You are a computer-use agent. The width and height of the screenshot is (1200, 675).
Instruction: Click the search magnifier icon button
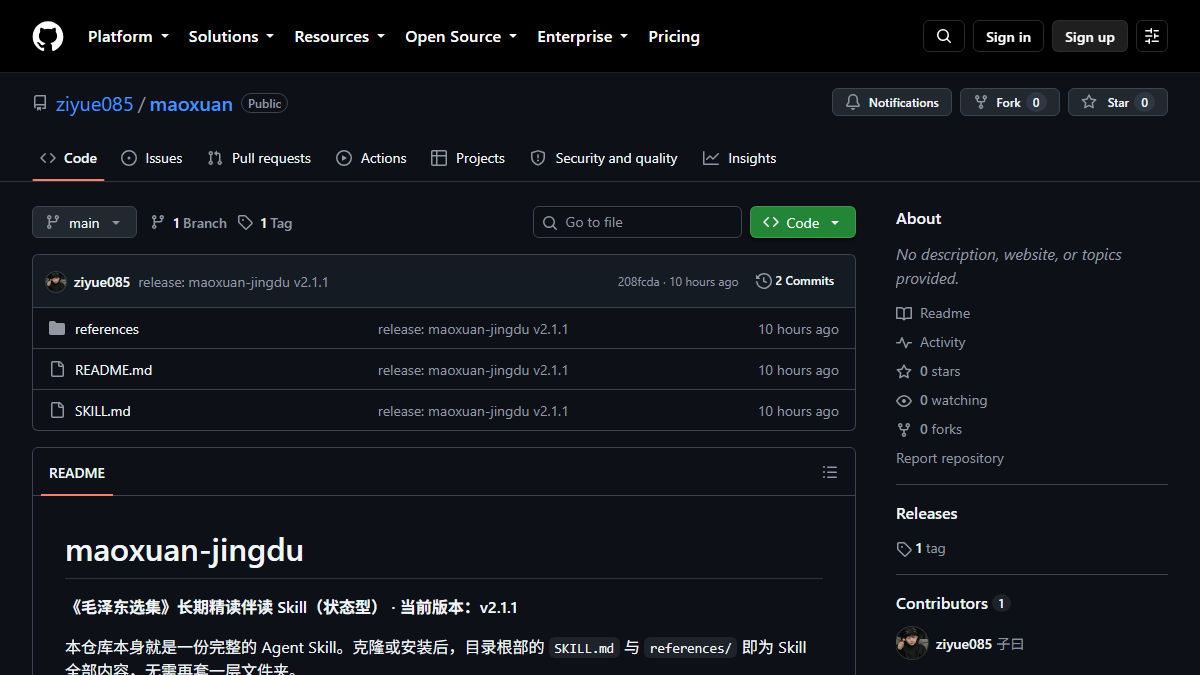[x=944, y=37]
